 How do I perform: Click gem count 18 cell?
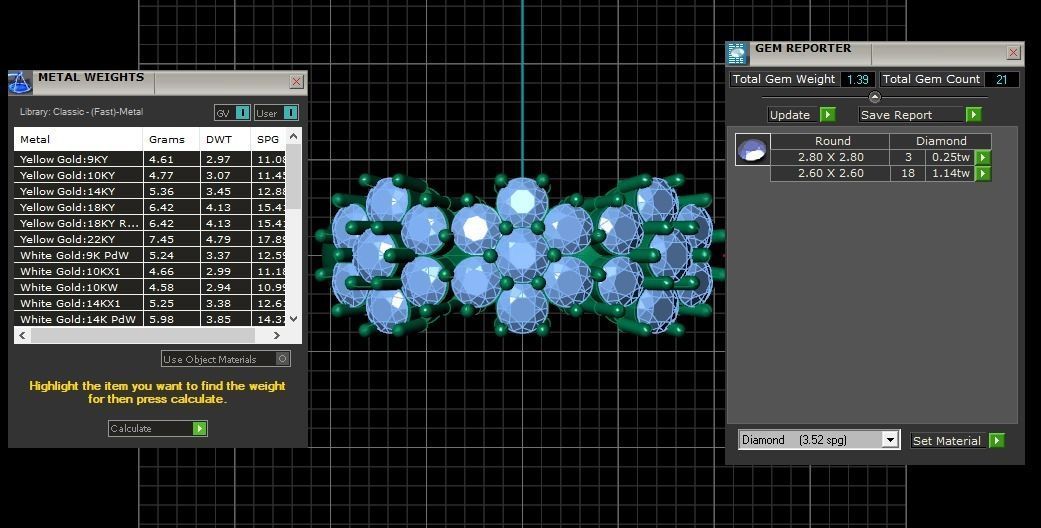click(908, 173)
